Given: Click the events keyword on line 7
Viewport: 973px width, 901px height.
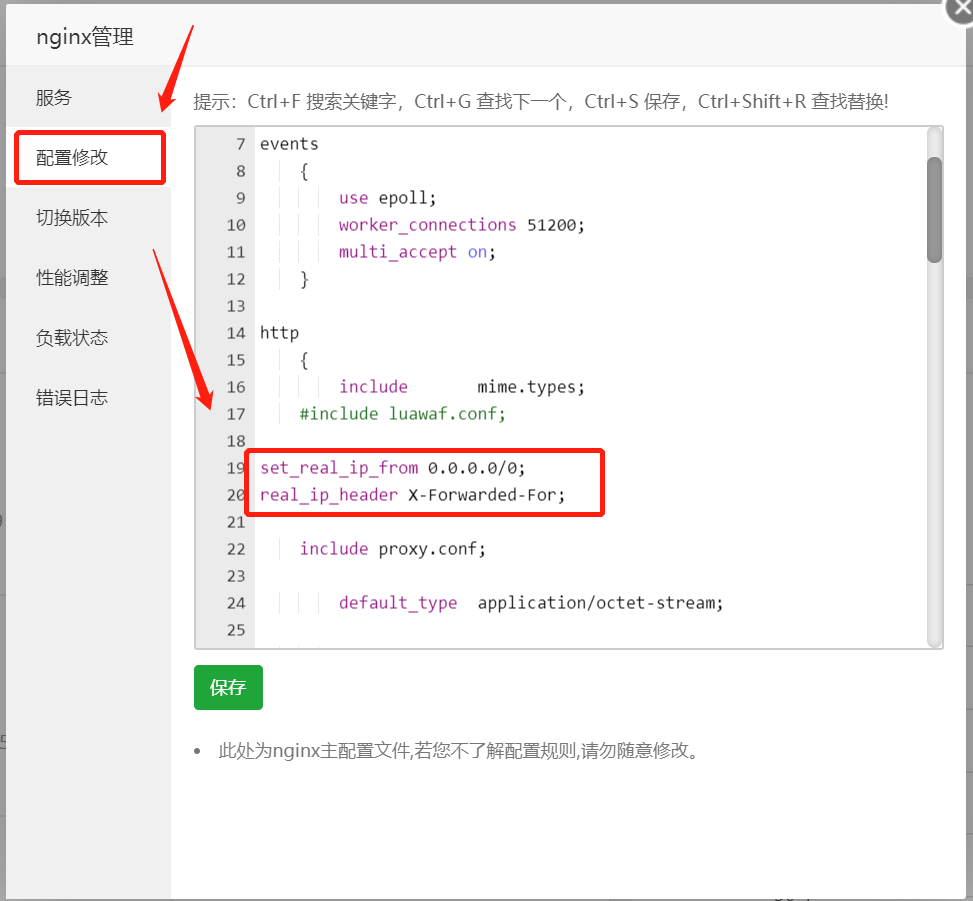Looking at the screenshot, I should pyautogui.click(x=289, y=144).
